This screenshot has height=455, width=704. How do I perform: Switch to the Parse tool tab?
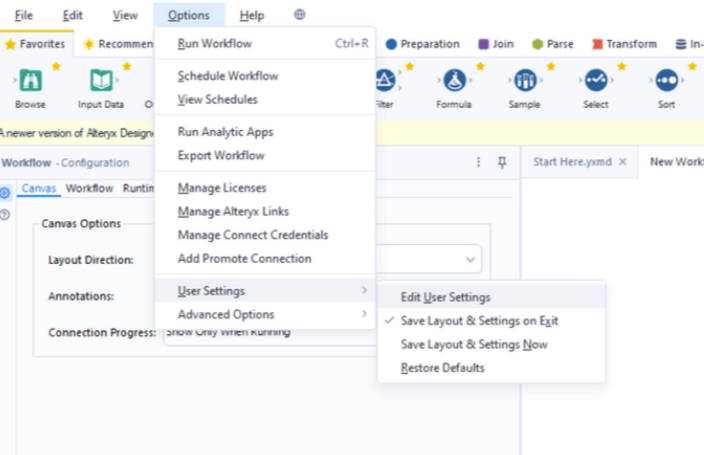click(x=553, y=44)
